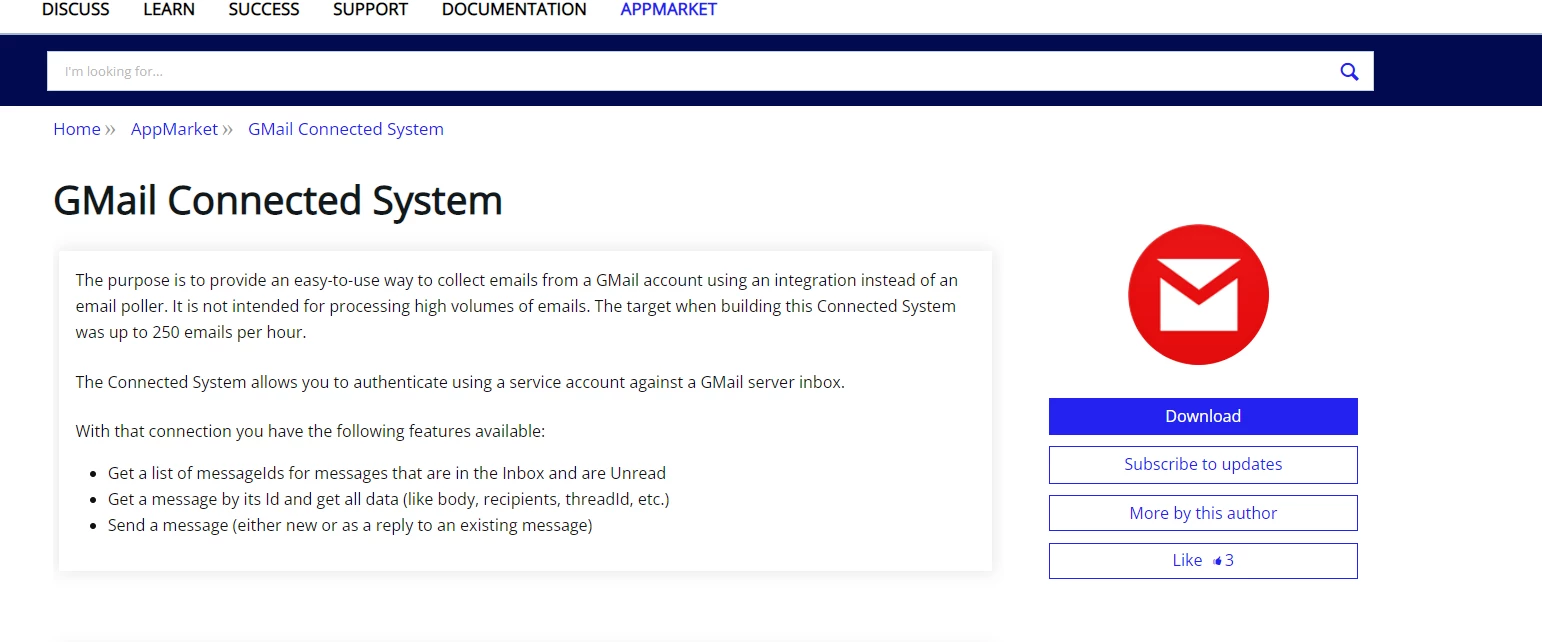
Task: Click the service account authentication sentence
Action: tap(460, 382)
